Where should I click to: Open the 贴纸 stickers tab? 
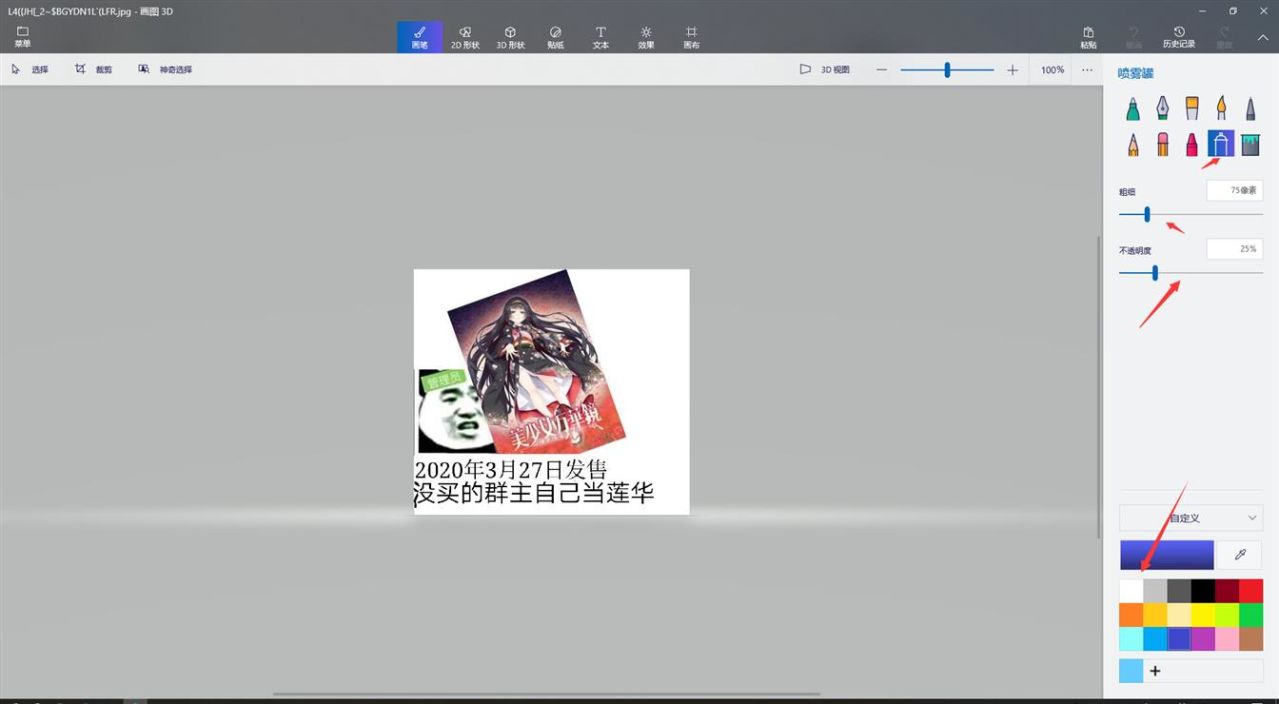pyautogui.click(x=555, y=37)
